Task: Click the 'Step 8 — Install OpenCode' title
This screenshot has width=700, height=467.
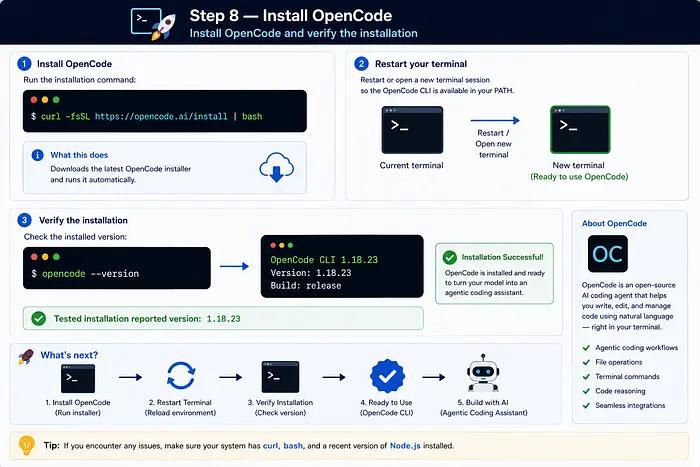Action: tap(291, 16)
